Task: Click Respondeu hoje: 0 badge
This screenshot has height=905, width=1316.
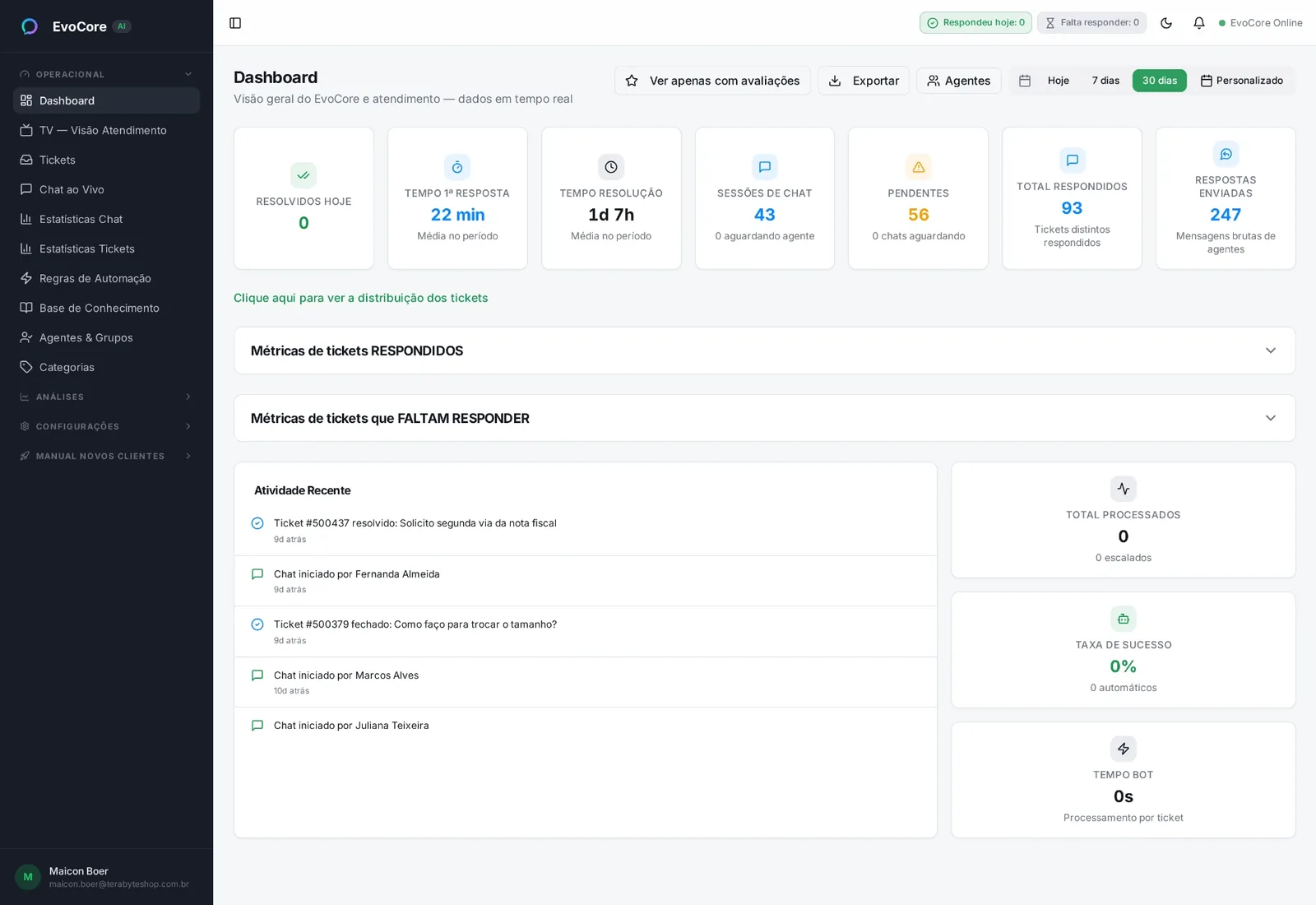Action: pyautogui.click(x=975, y=23)
